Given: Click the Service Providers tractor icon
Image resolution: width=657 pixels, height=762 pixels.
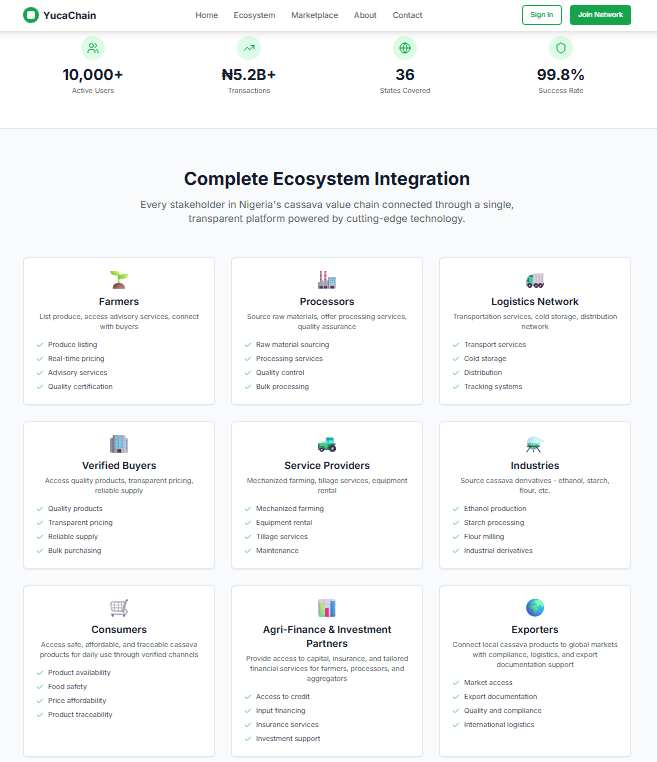Looking at the screenshot, I should 327,444.
